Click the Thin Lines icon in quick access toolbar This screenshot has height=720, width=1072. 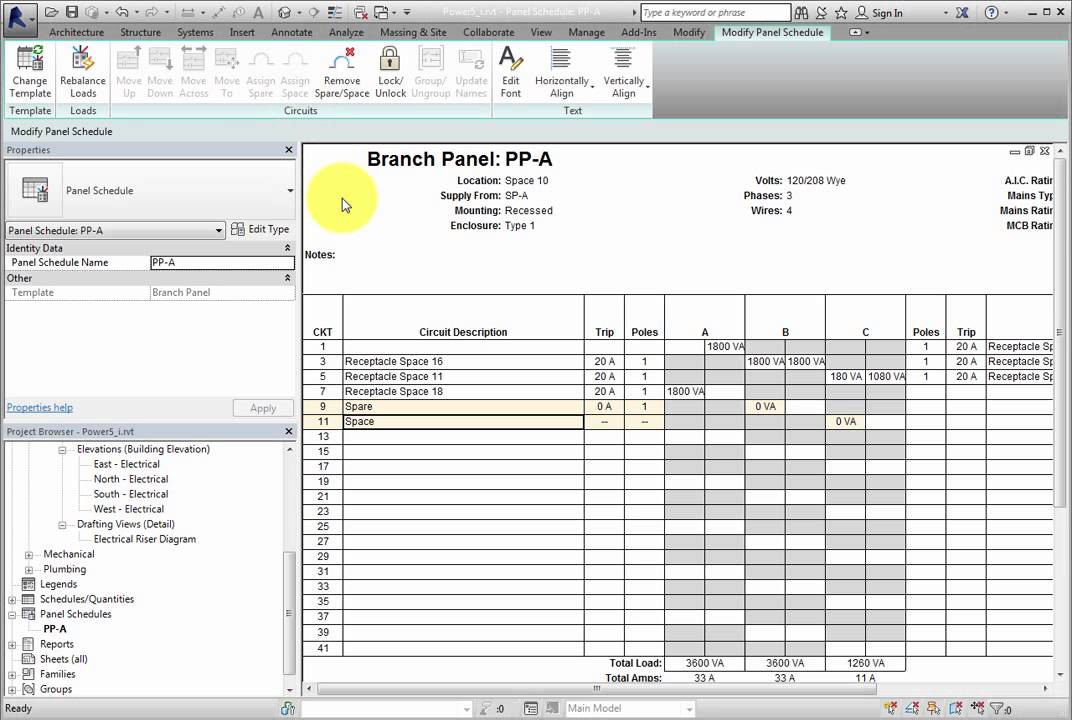[335, 12]
